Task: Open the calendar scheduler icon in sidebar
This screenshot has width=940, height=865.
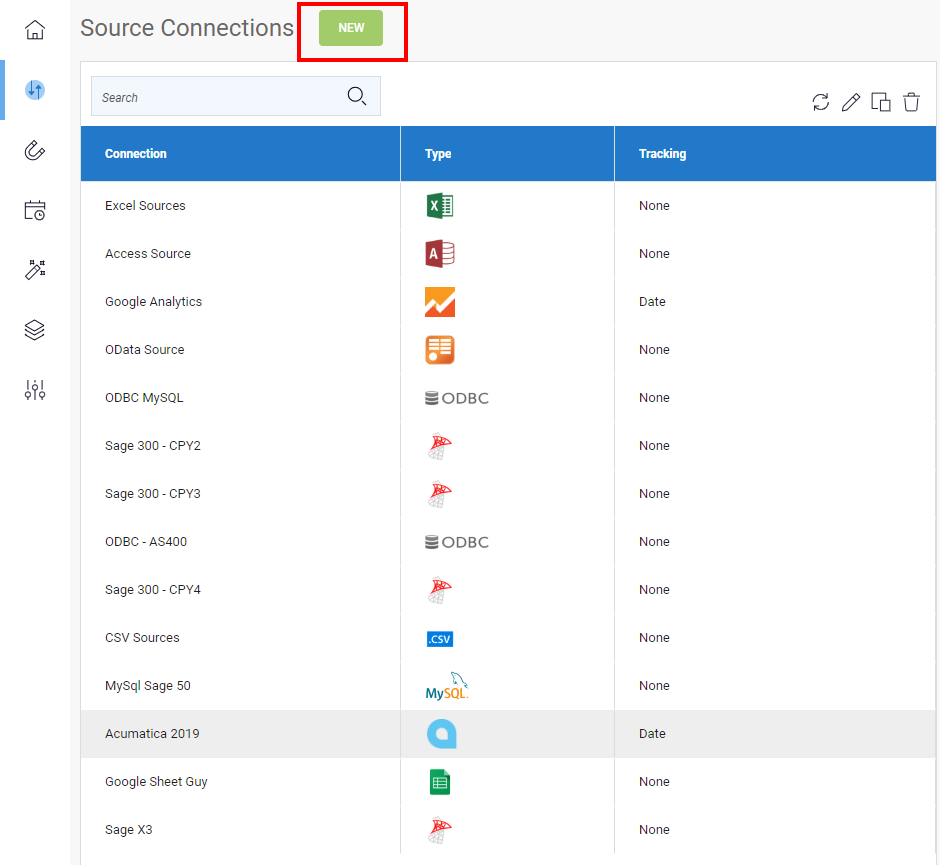Action: [x=35, y=210]
